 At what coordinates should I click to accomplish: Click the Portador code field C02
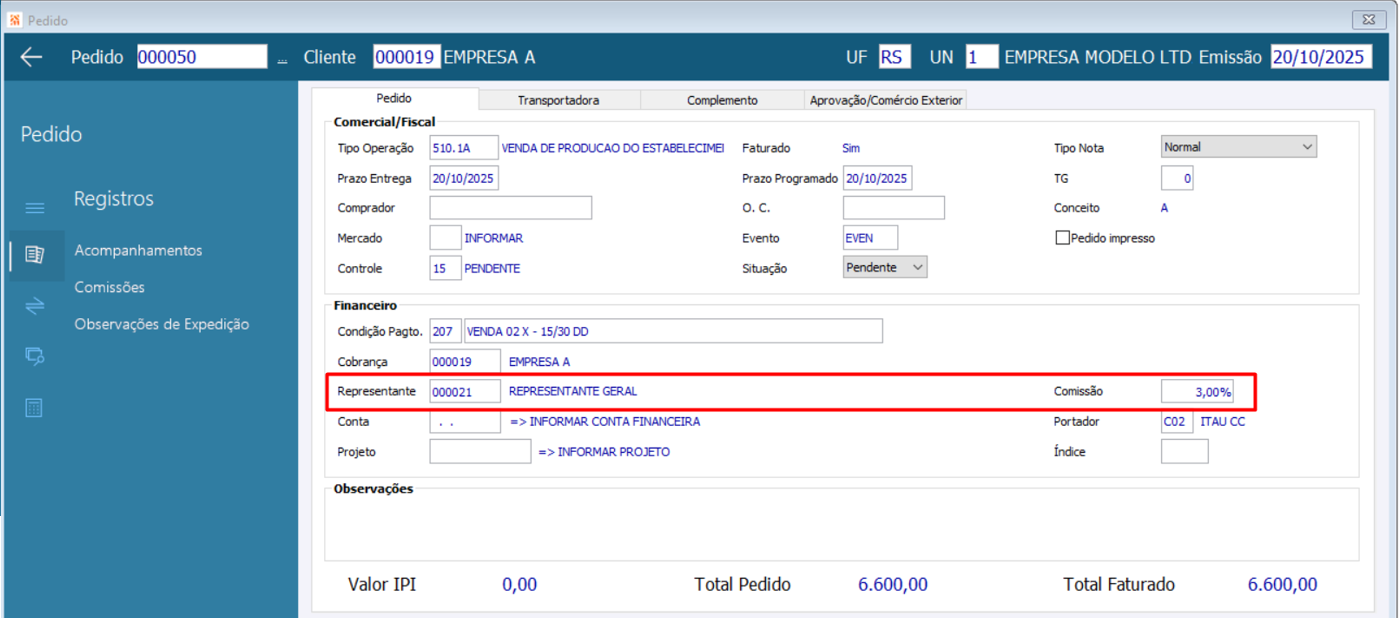(x=1177, y=422)
